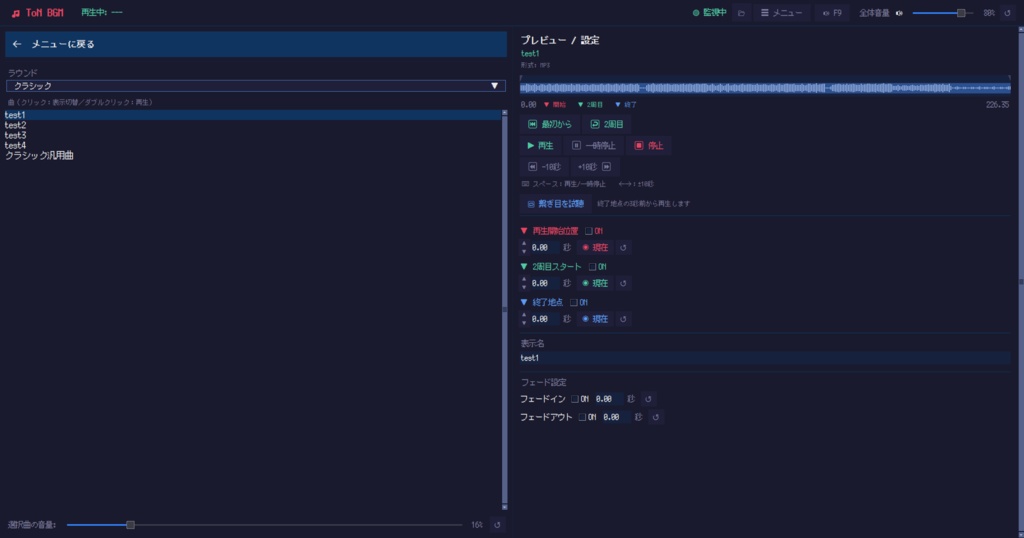The height and width of the screenshot is (538, 1024).
Task: Select test4 in the song list
Action: [x=252, y=146]
